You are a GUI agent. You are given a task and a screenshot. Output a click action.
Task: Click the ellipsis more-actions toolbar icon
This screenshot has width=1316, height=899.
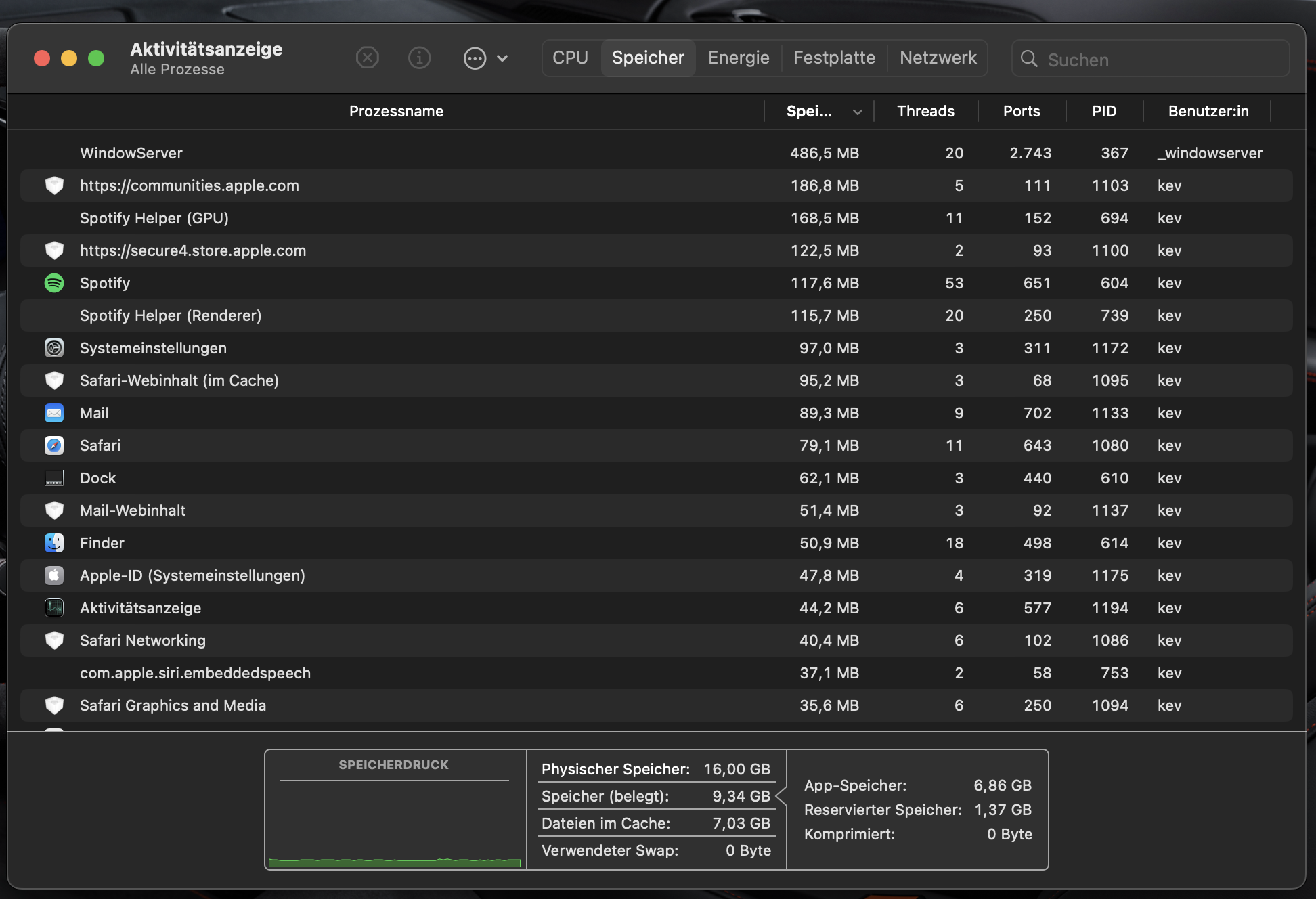(475, 58)
